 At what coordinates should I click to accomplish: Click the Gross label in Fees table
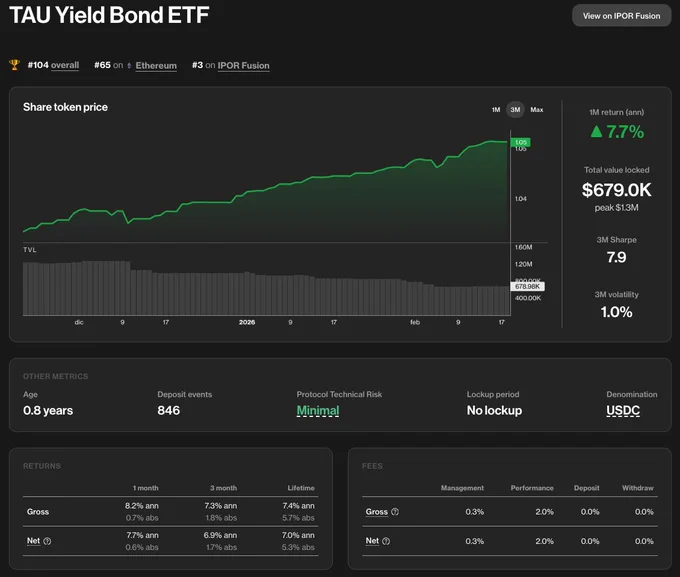click(376, 512)
